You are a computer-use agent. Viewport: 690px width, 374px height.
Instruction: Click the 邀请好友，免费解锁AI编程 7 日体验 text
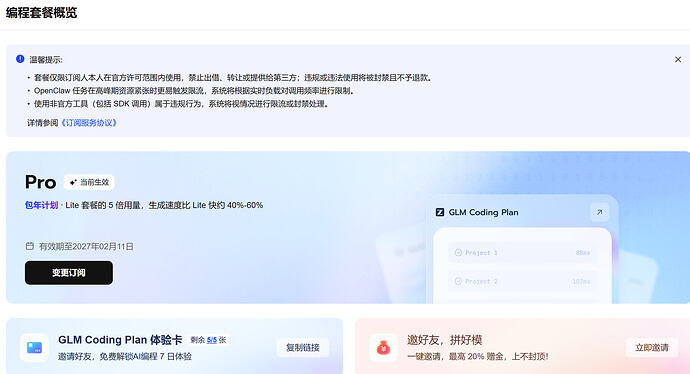coord(125,356)
